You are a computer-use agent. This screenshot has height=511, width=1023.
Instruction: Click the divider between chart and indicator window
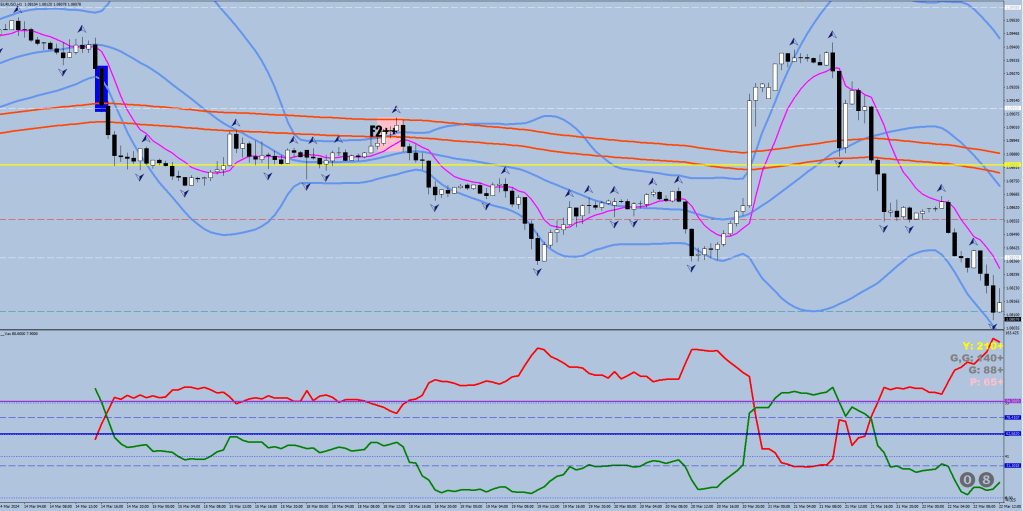pos(500,330)
